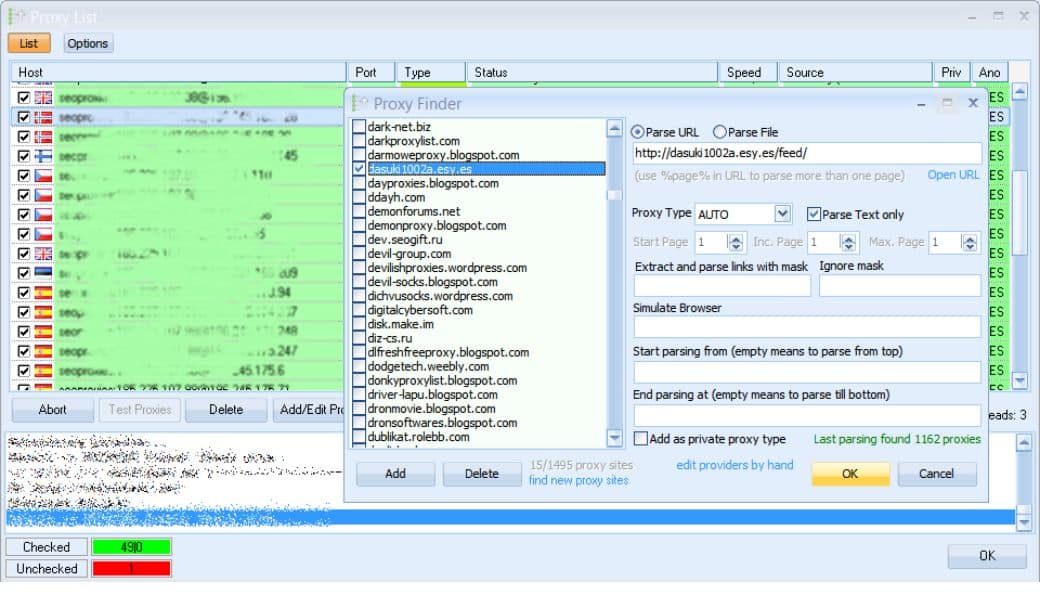The image size is (1040, 600).
Task: Toggle the Parse Text only checkbox
Action: click(x=813, y=214)
